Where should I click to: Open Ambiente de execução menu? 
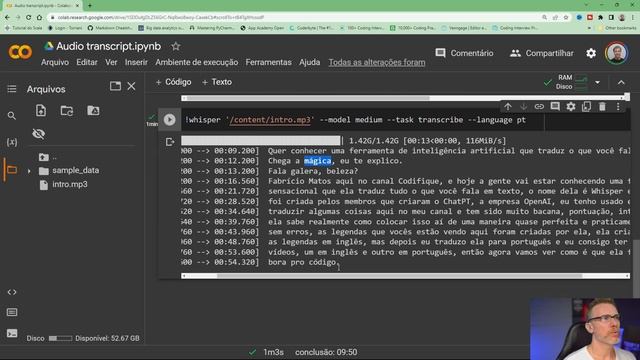pyautogui.click(x=196, y=62)
